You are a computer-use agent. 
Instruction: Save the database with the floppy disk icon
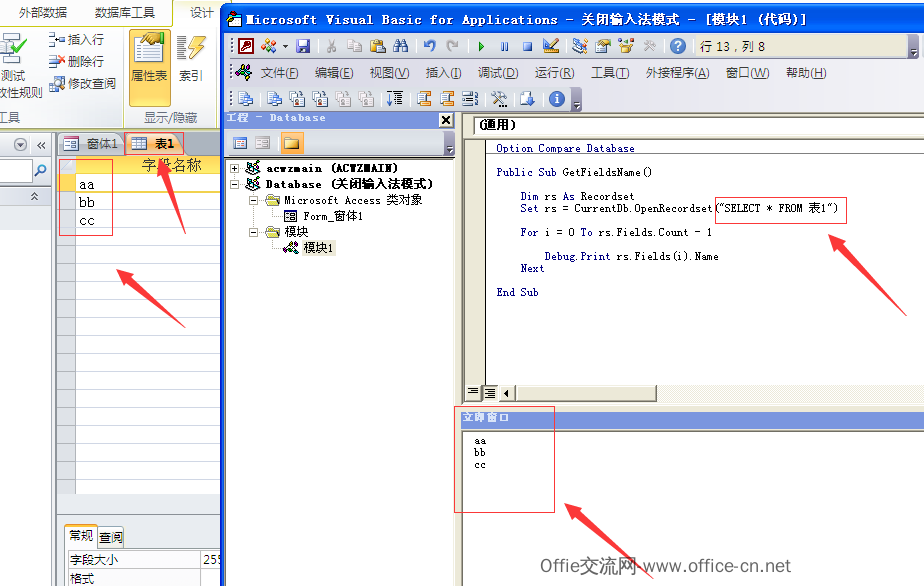(x=303, y=46)
